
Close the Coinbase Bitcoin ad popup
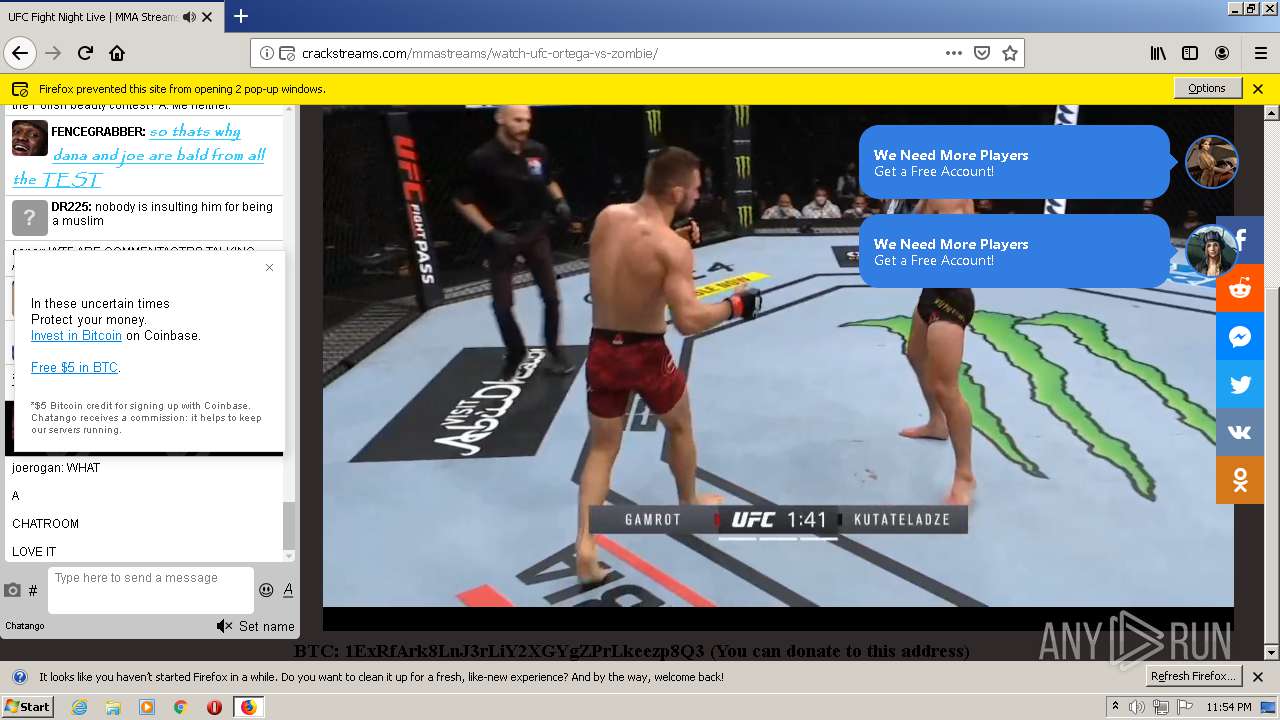point(269,267)
